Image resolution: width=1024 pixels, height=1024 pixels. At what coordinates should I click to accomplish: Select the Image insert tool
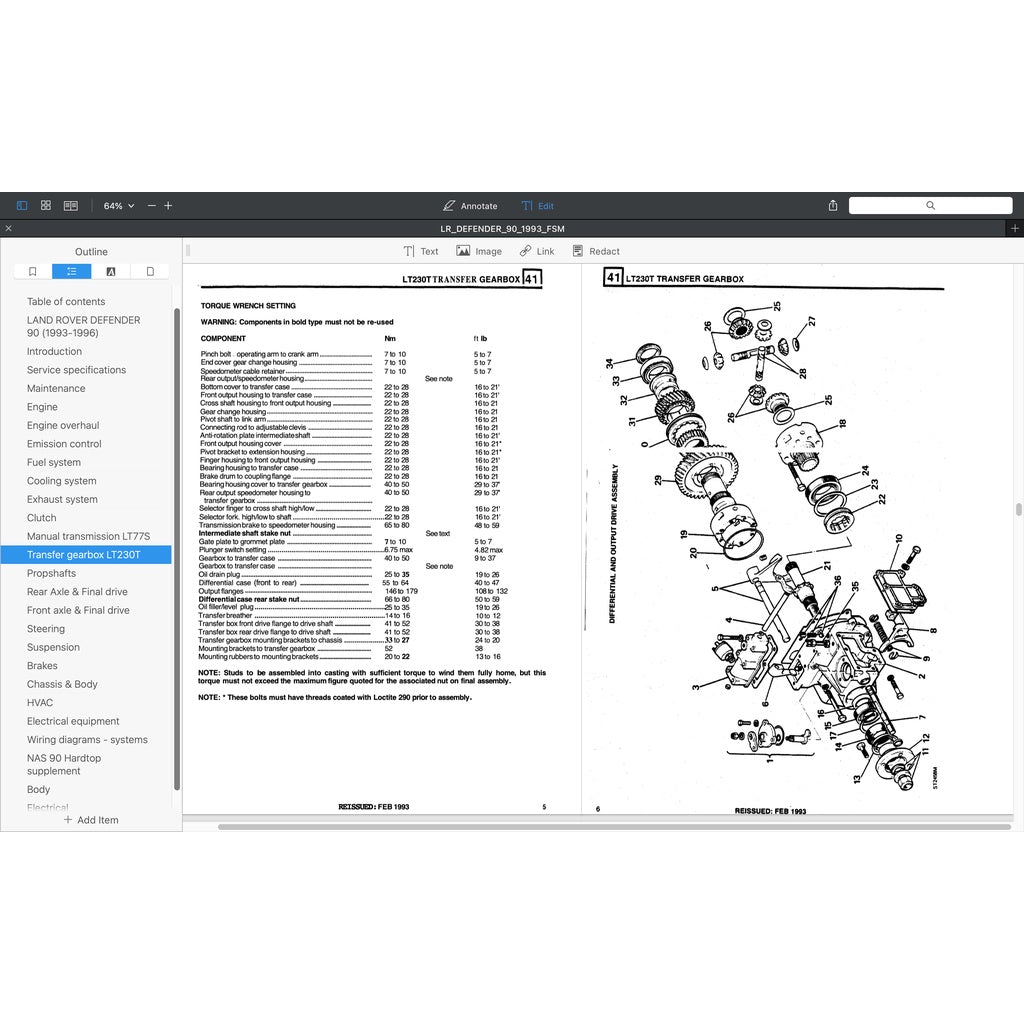[479, 252]
